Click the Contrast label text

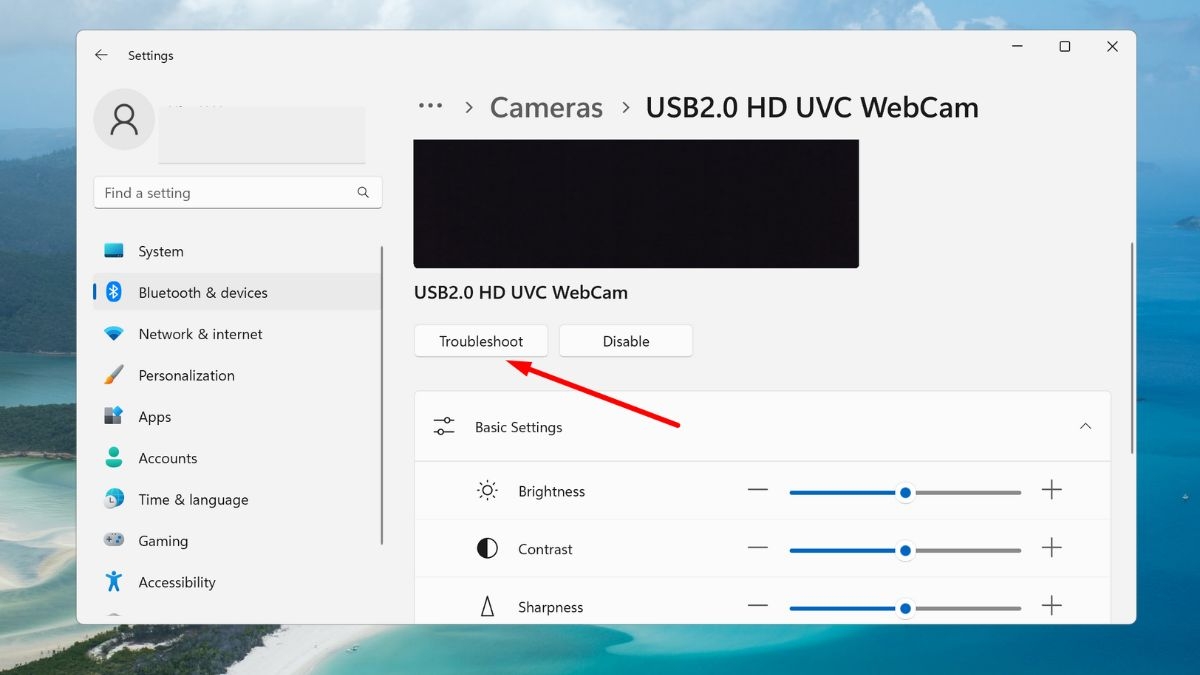(545, 549)
